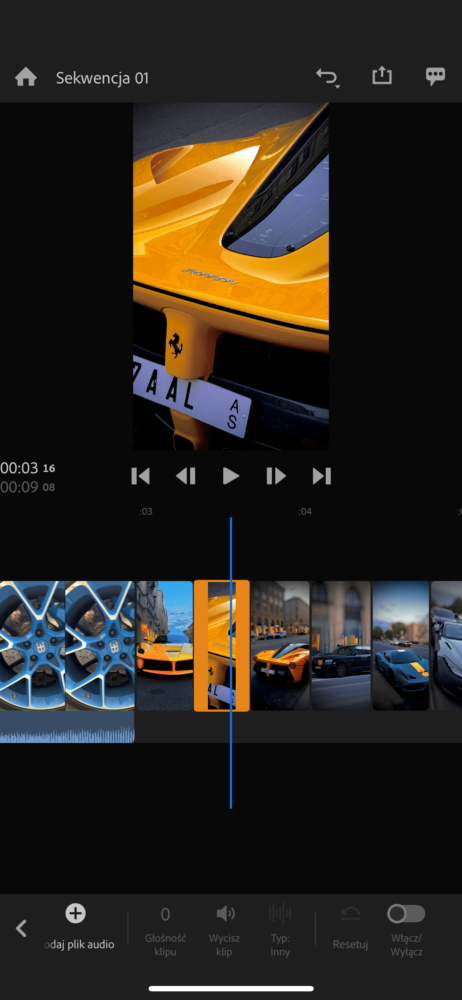The width and height of the screenshot is (462, 1000).
Task: Tap the share/export icon
Action: pos(382,77)
